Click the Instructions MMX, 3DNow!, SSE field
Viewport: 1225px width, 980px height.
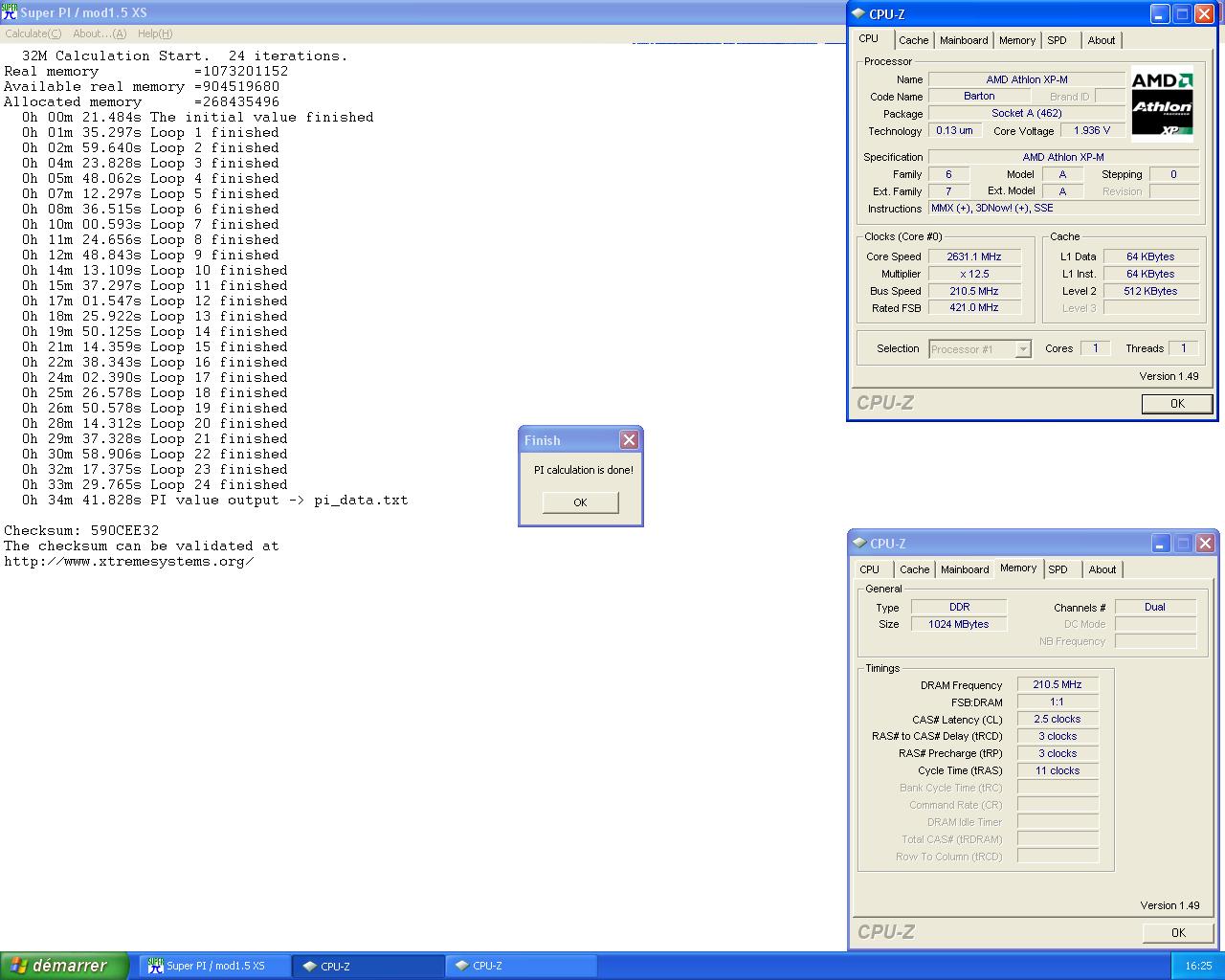1063,209
